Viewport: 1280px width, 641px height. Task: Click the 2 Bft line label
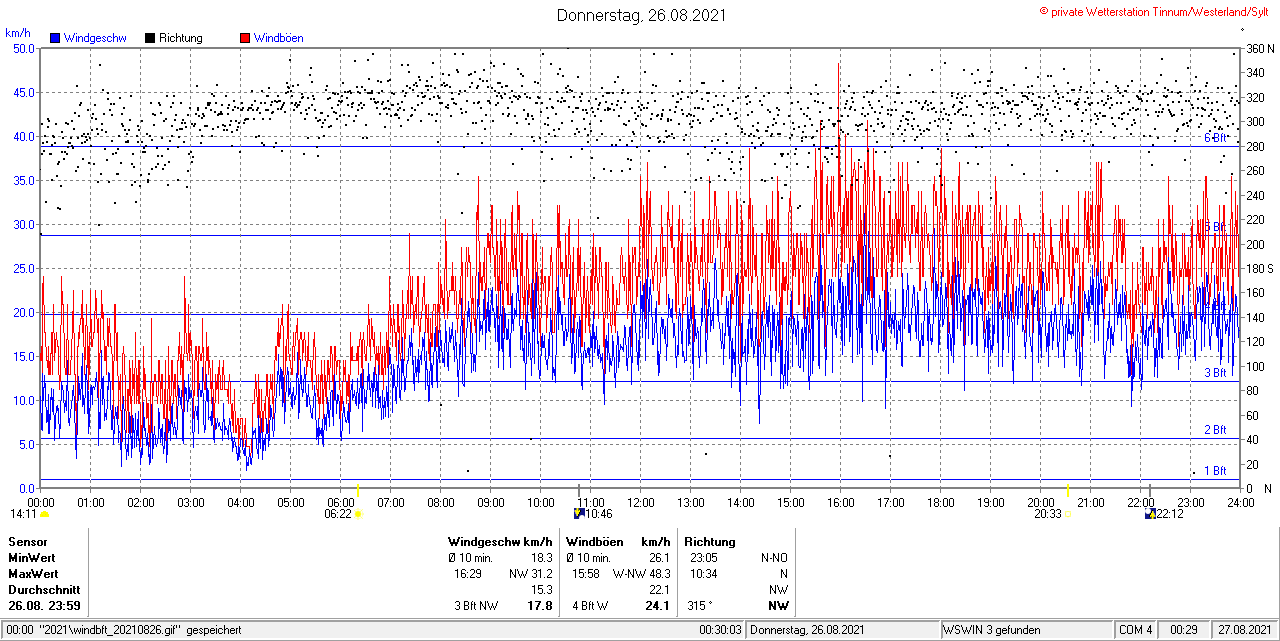1214,430
